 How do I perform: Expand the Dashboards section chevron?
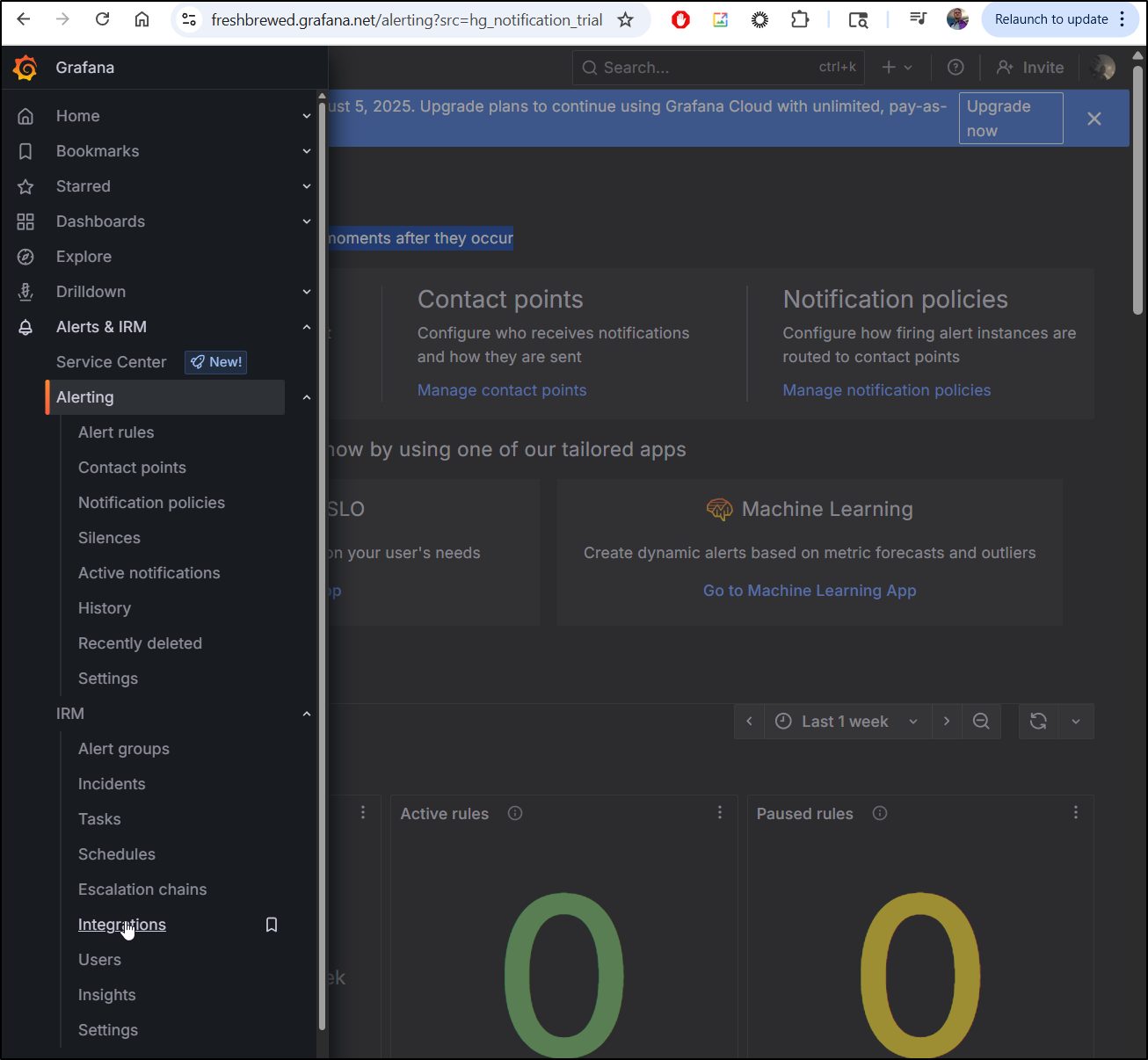pos(307,221)
